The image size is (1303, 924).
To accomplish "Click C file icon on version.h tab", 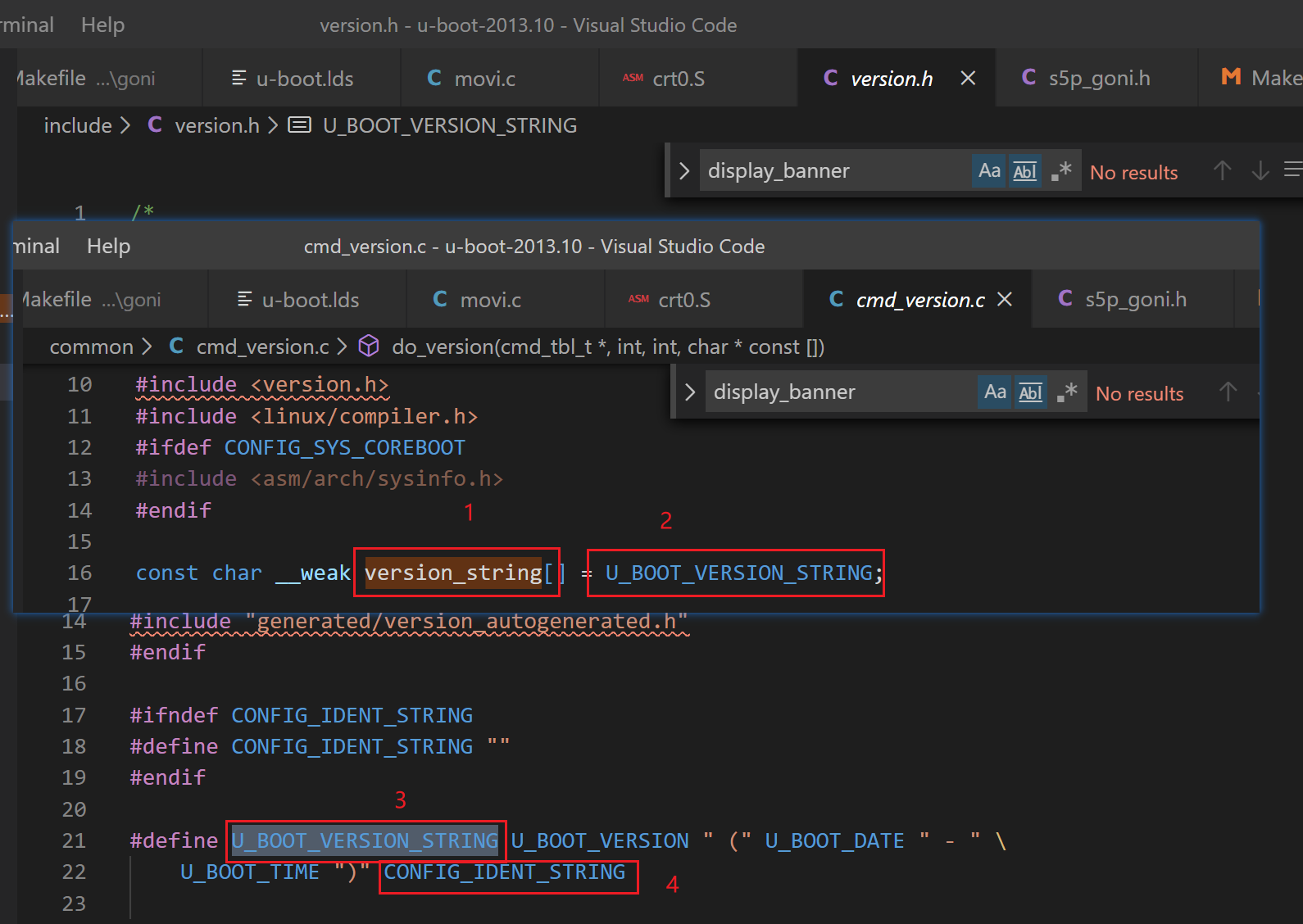I will (830, 78).
